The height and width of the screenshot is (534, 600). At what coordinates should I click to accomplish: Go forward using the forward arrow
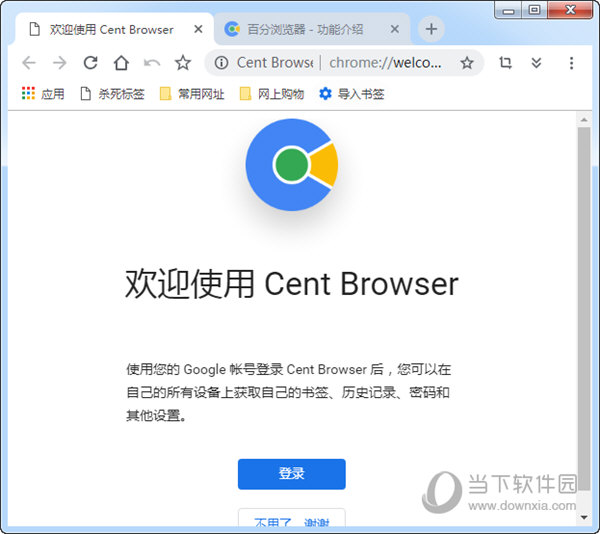pyautogui.click(x=60, y=63)
